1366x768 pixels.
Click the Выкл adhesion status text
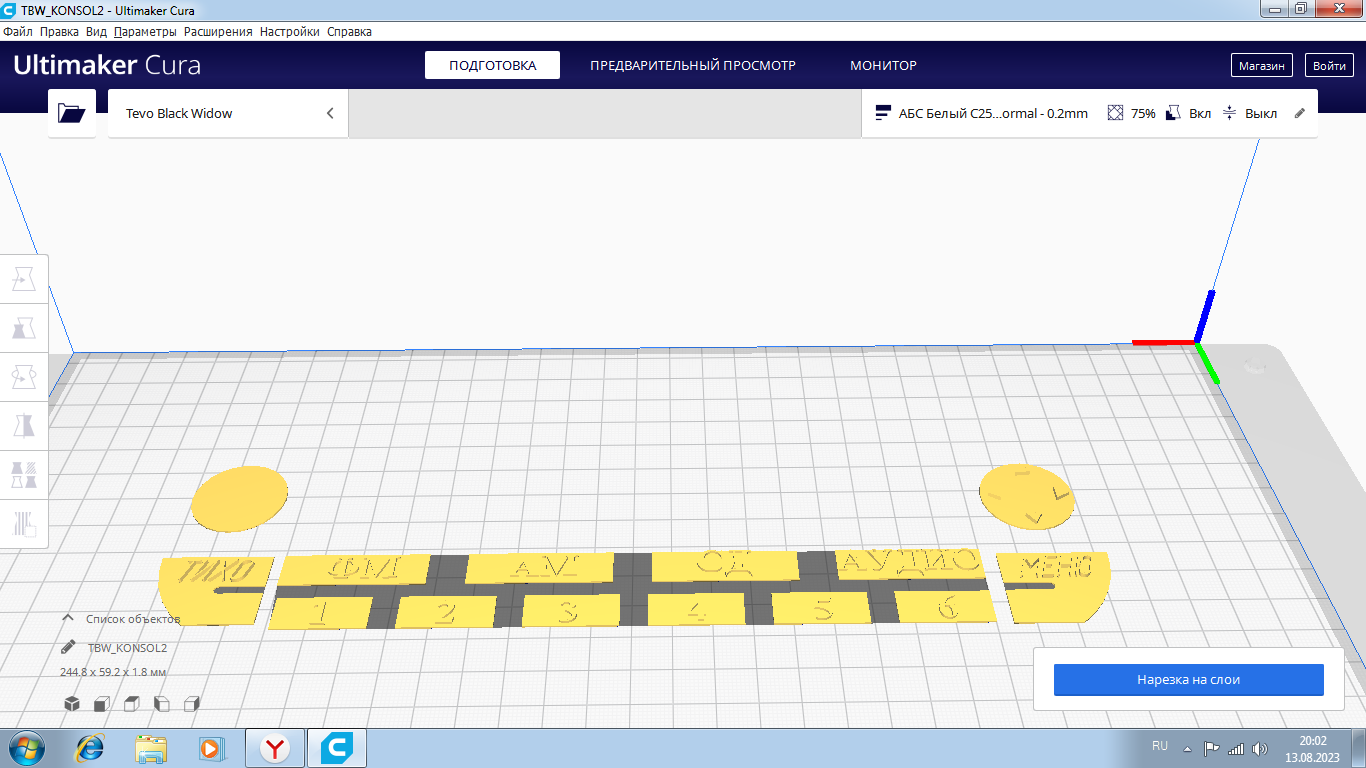1261,114
